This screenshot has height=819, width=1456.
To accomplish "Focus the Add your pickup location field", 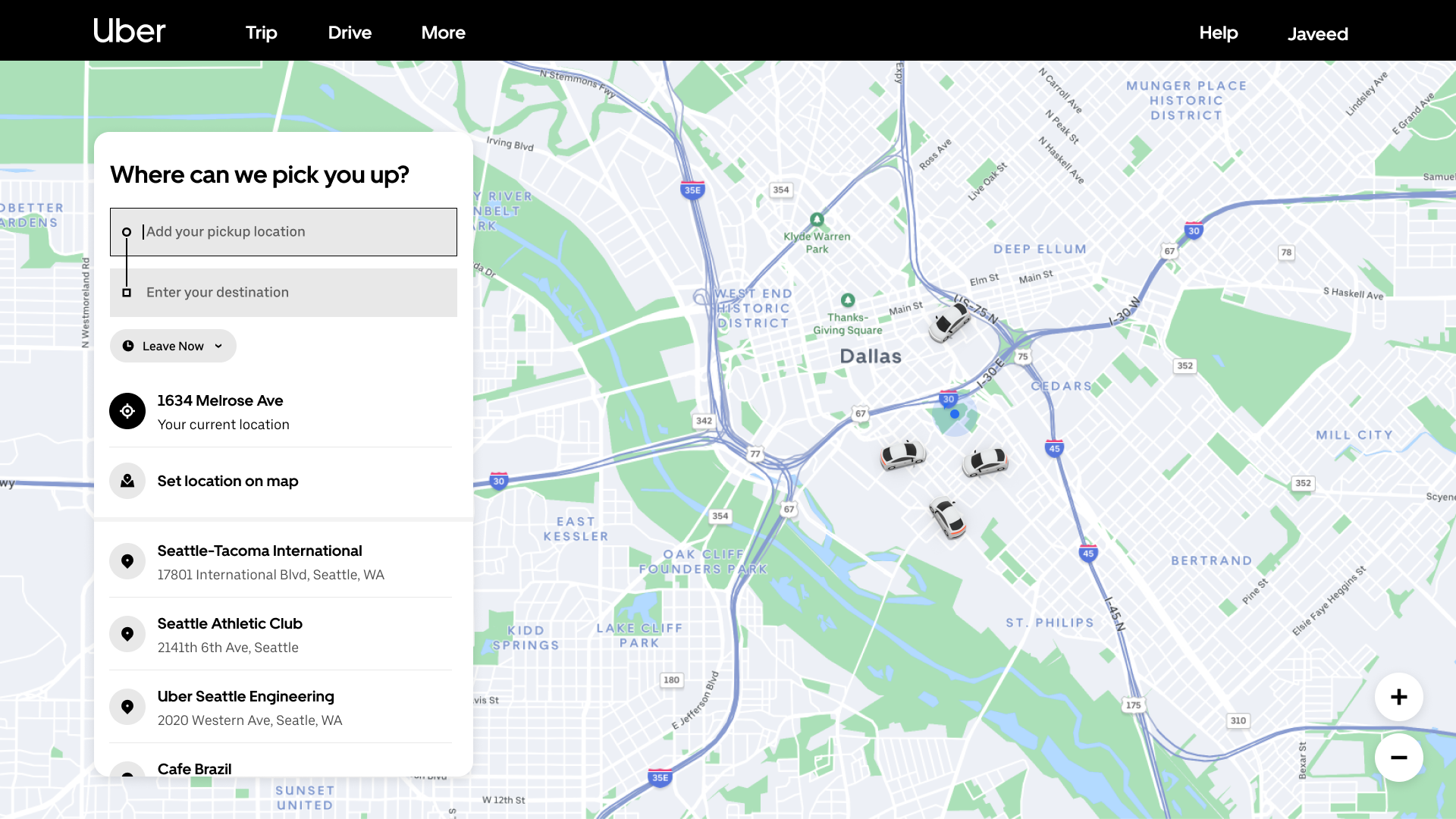I will click(284, 232).
